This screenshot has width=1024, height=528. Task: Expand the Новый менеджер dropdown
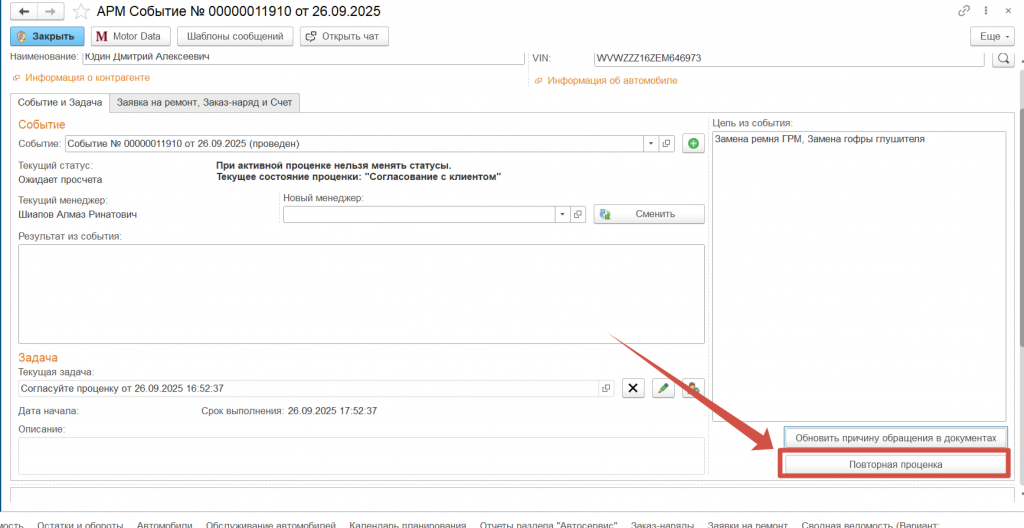(x=562, y=214)
